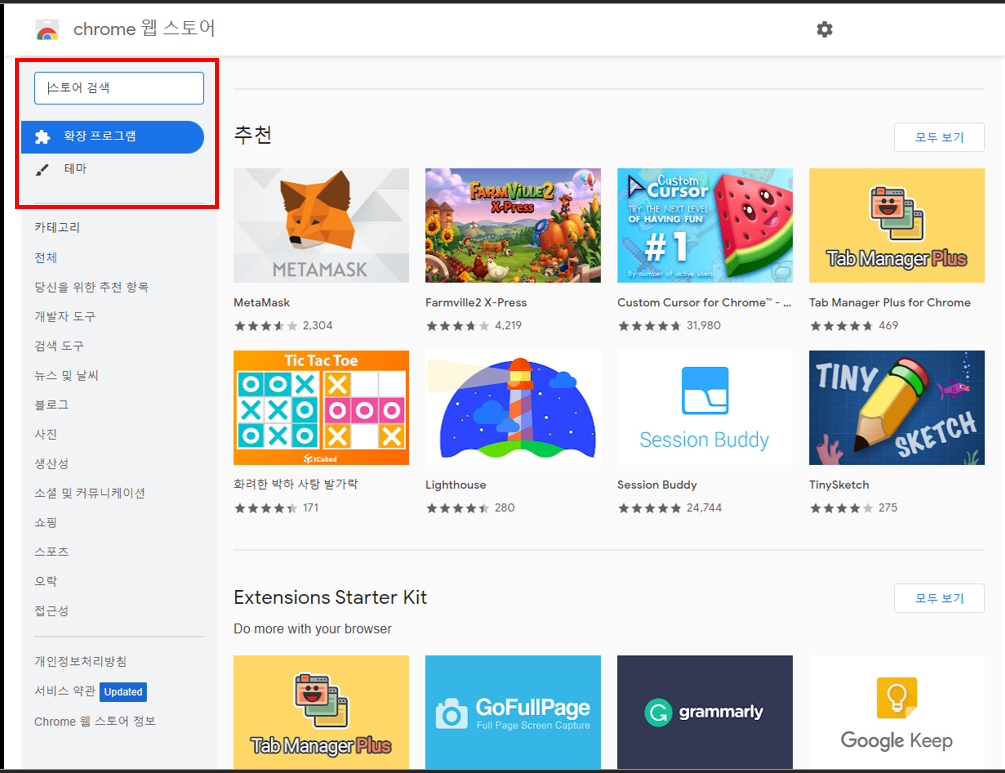Open Tab Manager Plus thumbnail in Starter Kit
The image size is (1005, 773).
point(321,712)
